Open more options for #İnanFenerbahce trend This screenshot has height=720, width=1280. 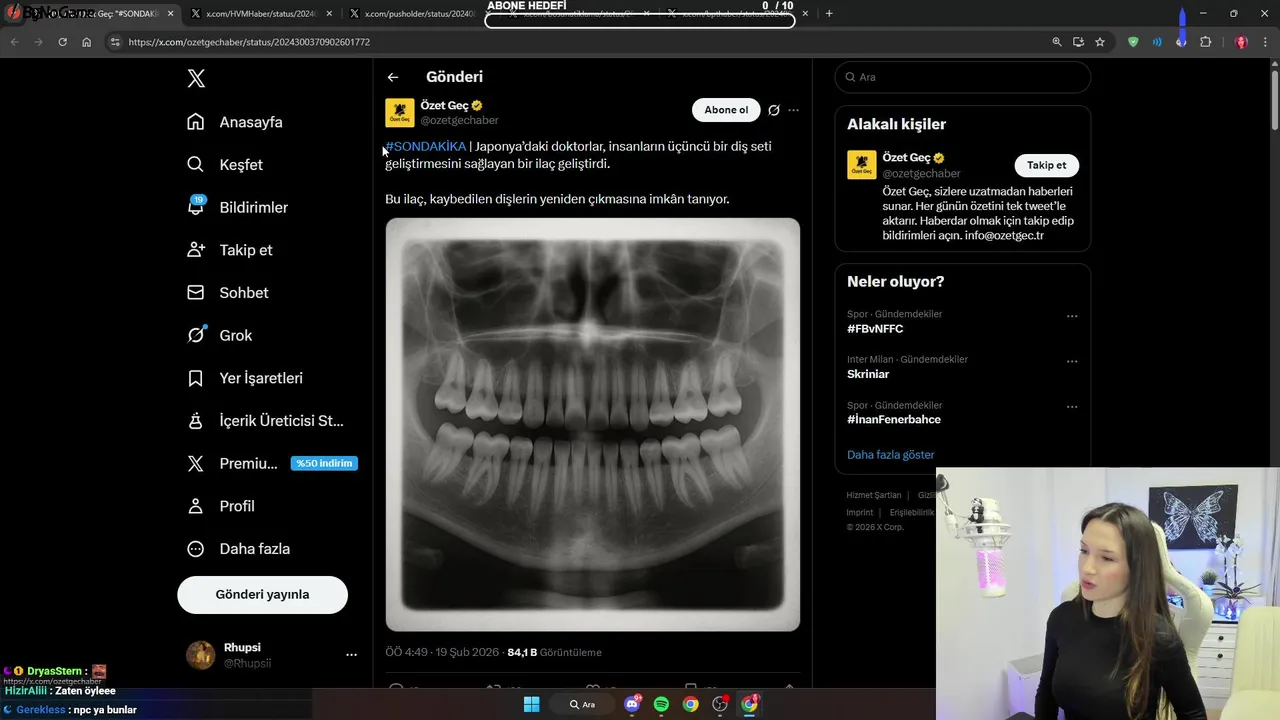click(1072, 407)
